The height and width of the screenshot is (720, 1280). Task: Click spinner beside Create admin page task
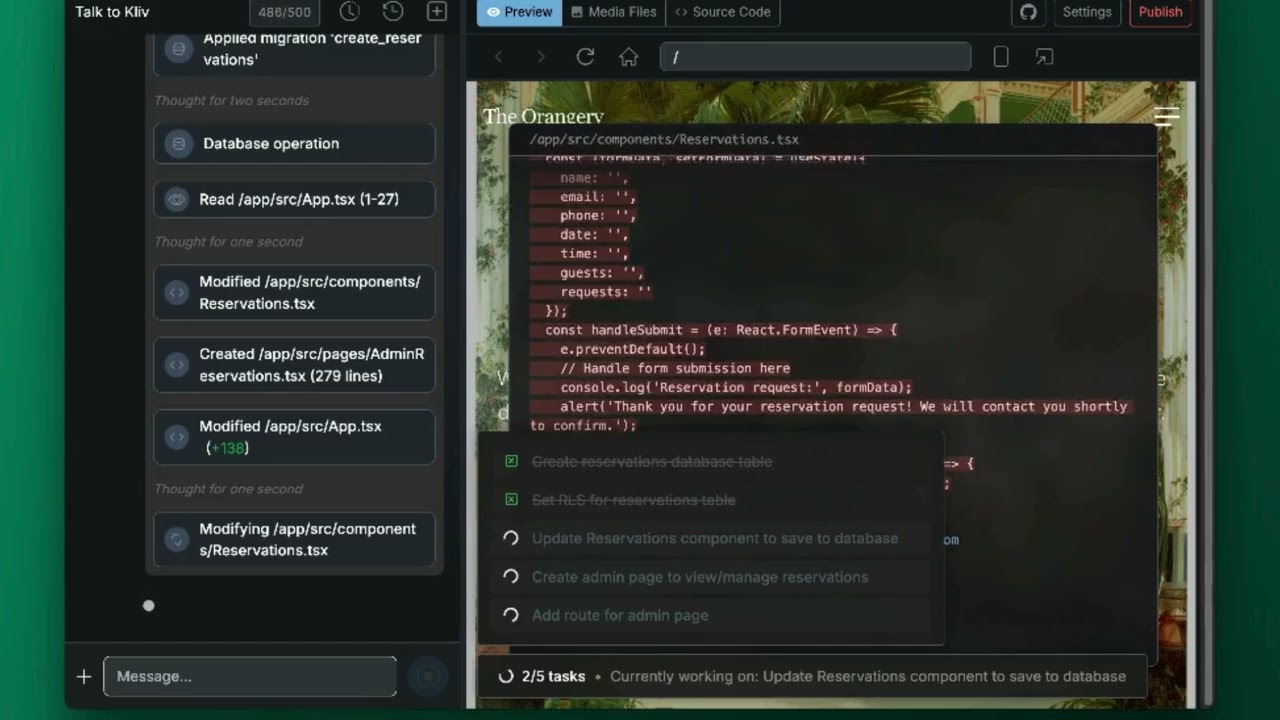point(511,577)
